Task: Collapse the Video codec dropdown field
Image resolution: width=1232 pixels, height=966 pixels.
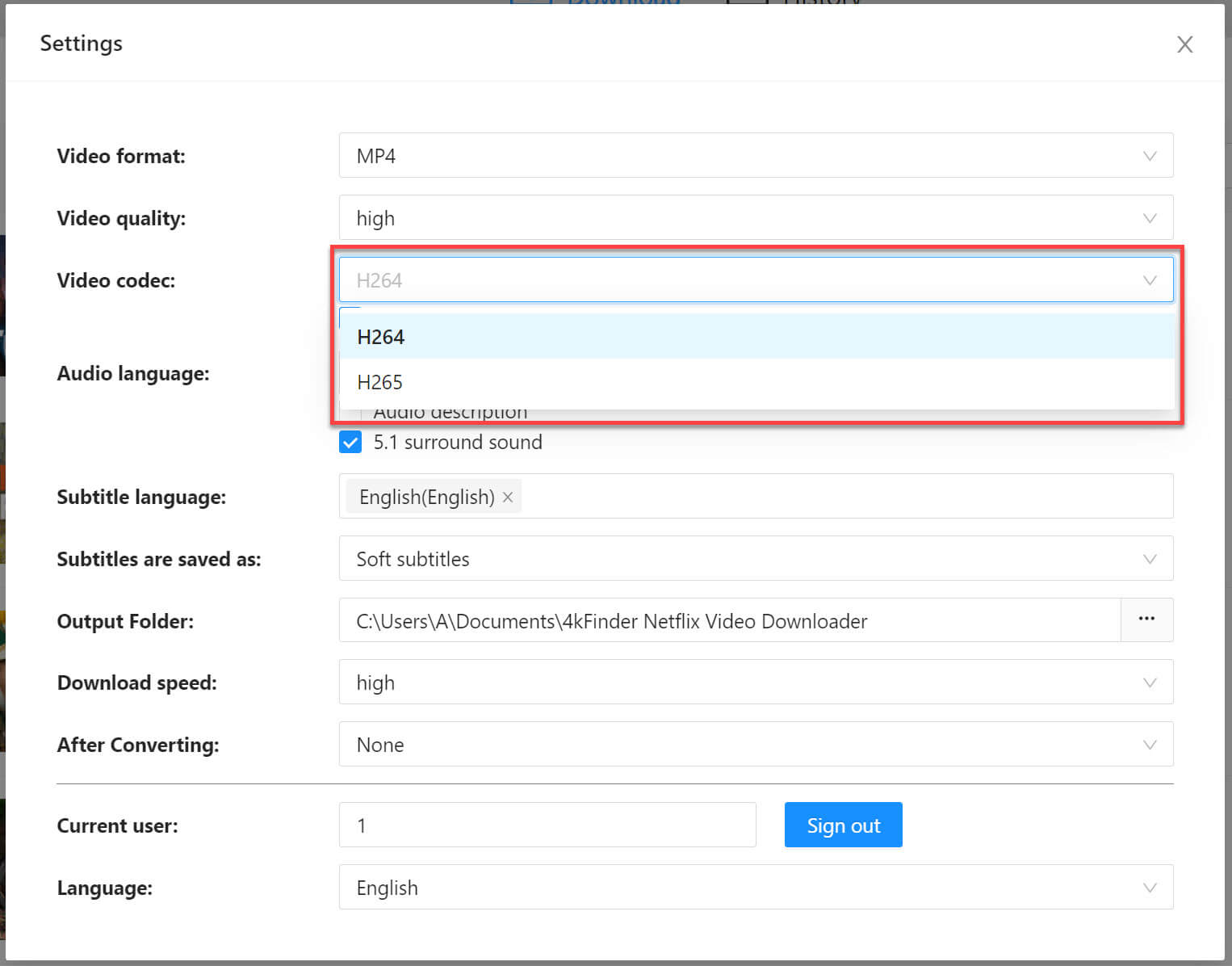Action: (756, 279)
